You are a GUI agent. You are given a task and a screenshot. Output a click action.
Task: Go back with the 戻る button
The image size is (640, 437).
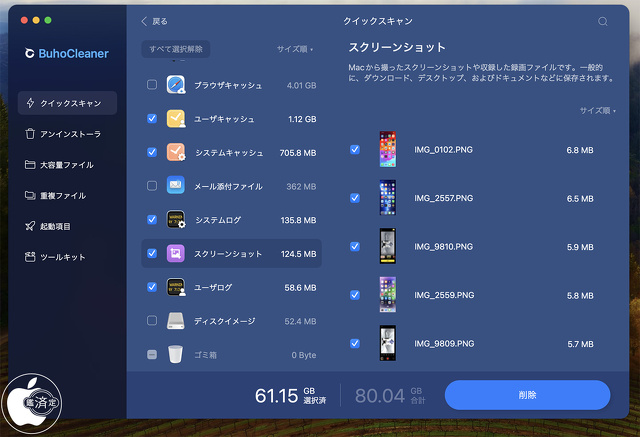tap(154, 21)
